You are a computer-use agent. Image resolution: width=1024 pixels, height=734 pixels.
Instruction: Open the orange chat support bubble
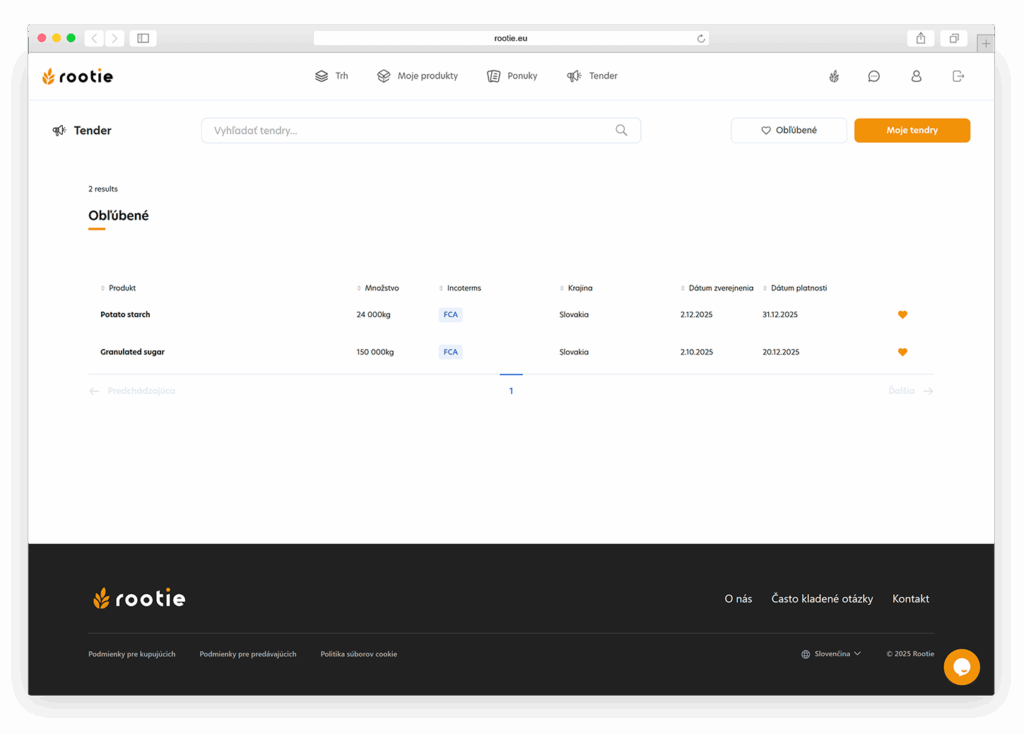(961, 667)
